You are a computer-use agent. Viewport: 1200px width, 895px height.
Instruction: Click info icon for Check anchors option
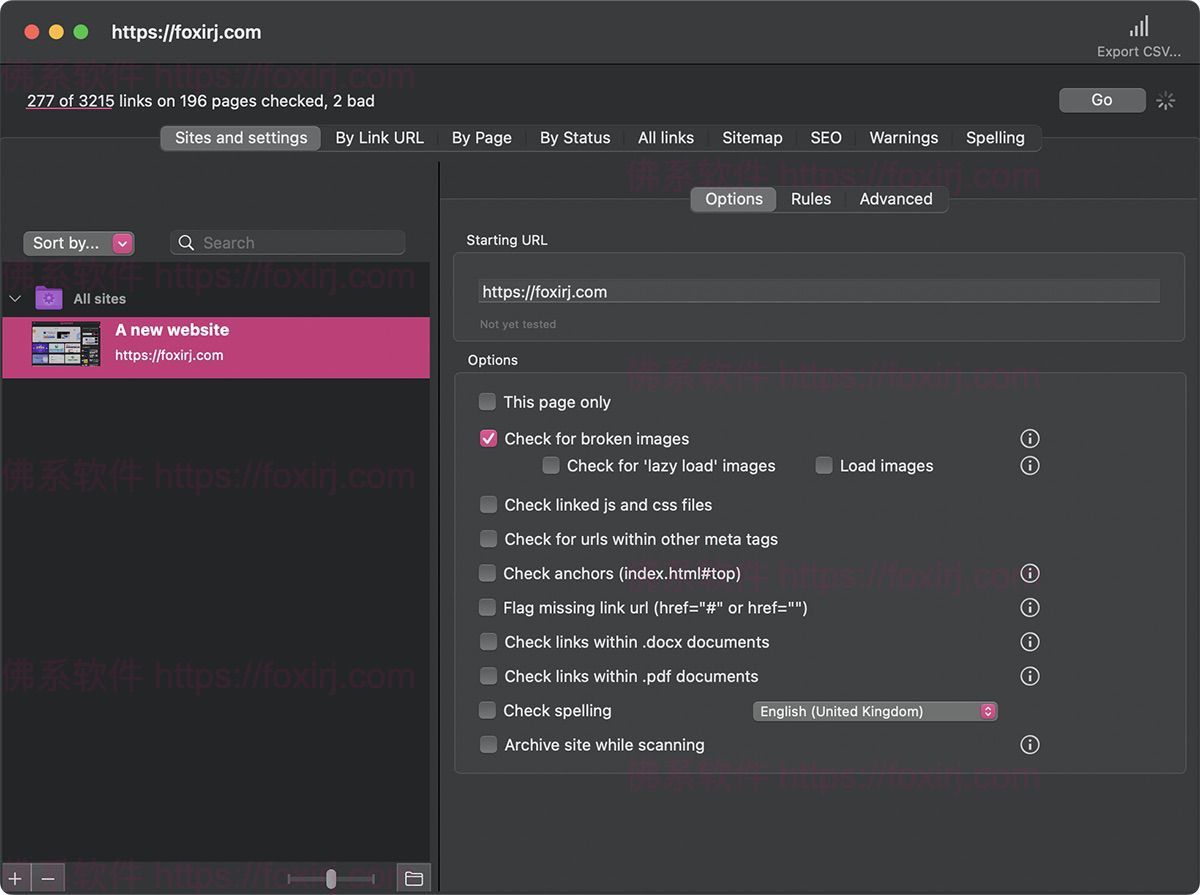pos(1029,574)
